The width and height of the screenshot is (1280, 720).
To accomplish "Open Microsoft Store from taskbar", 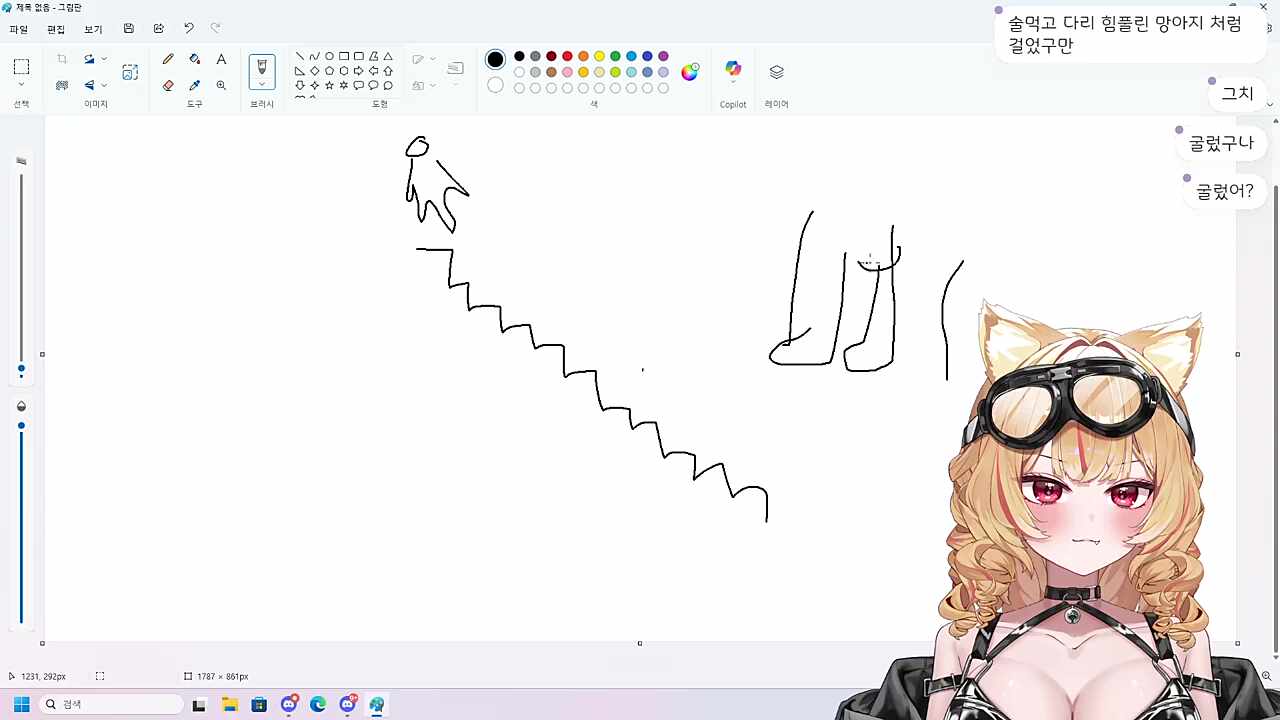I will (x=259, y=704).
